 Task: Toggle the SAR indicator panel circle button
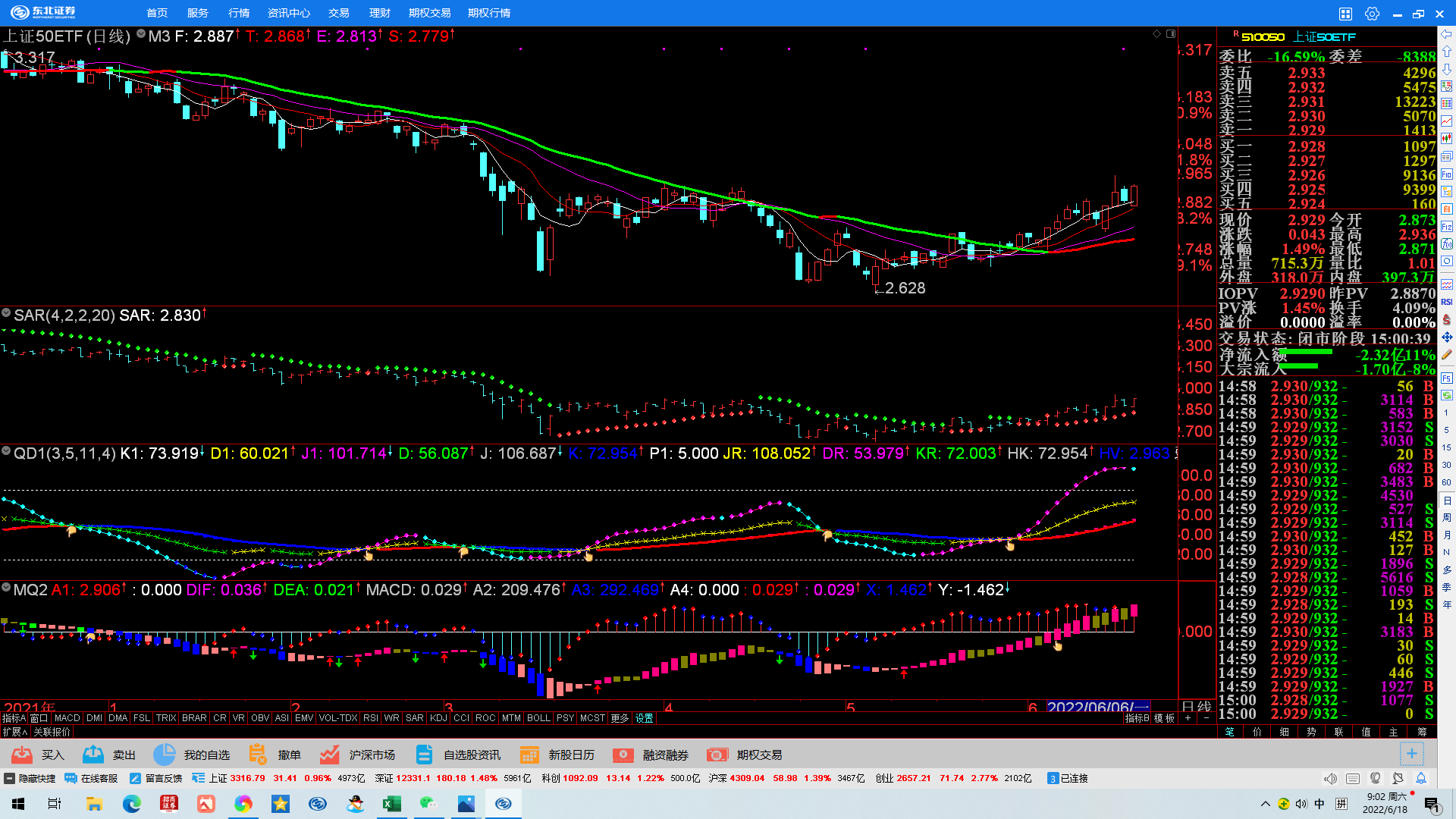click(x=6, y=313)
